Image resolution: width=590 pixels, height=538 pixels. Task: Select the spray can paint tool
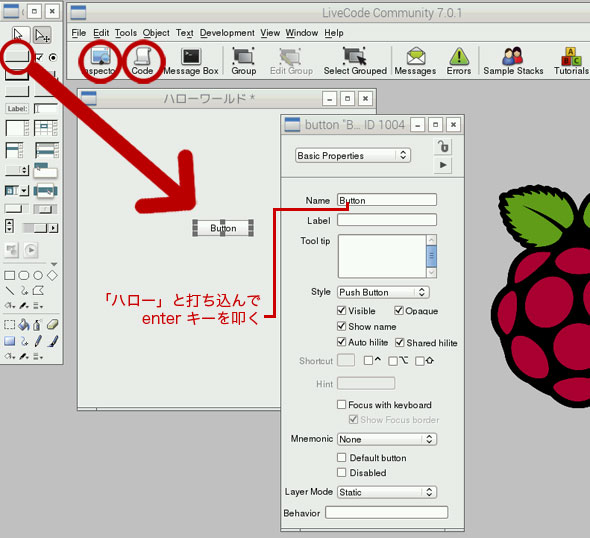pyautogui.click(x=37, y=325)
